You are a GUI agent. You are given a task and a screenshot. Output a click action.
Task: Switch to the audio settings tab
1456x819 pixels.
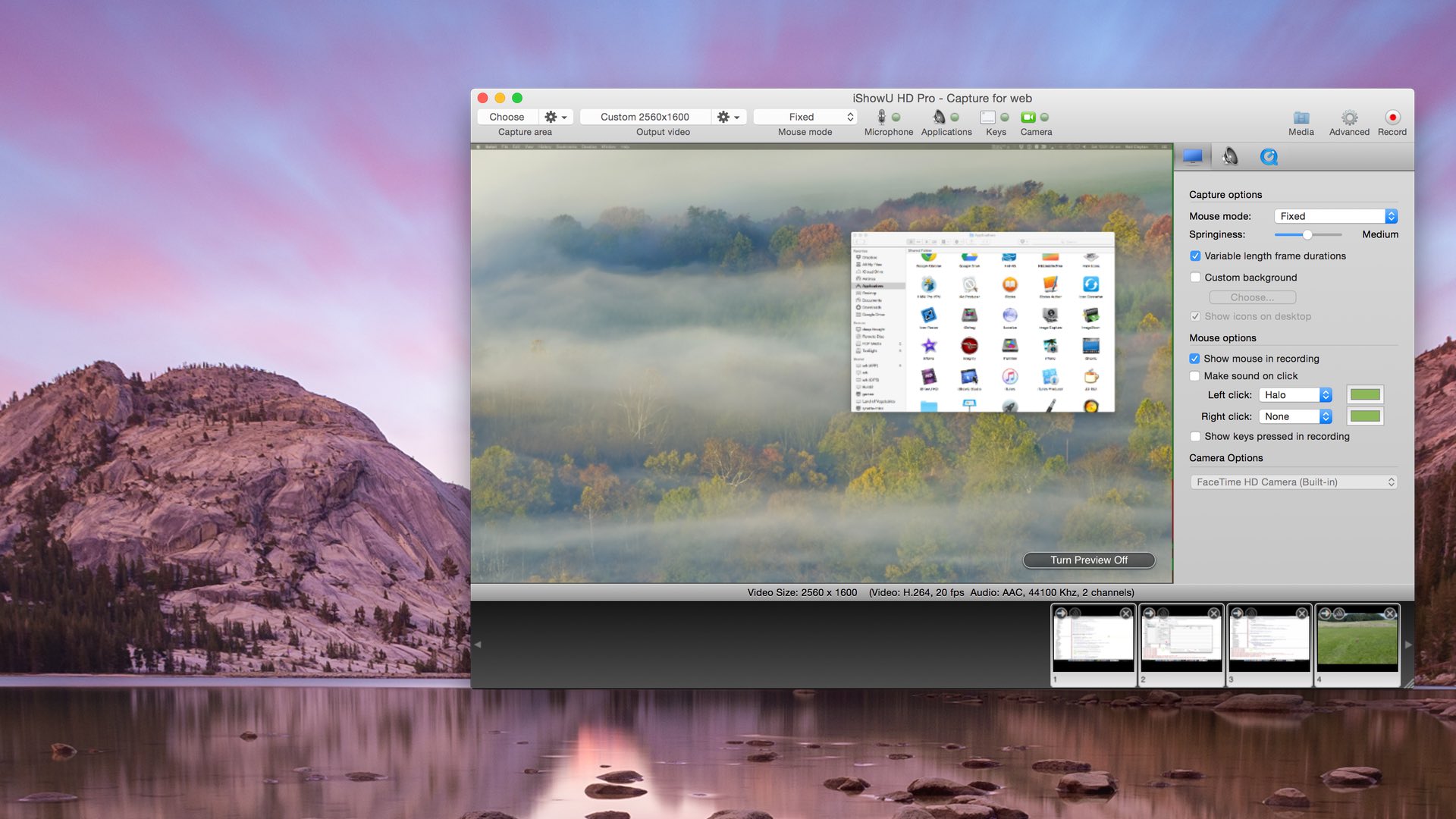click(x=1230, y=157)
